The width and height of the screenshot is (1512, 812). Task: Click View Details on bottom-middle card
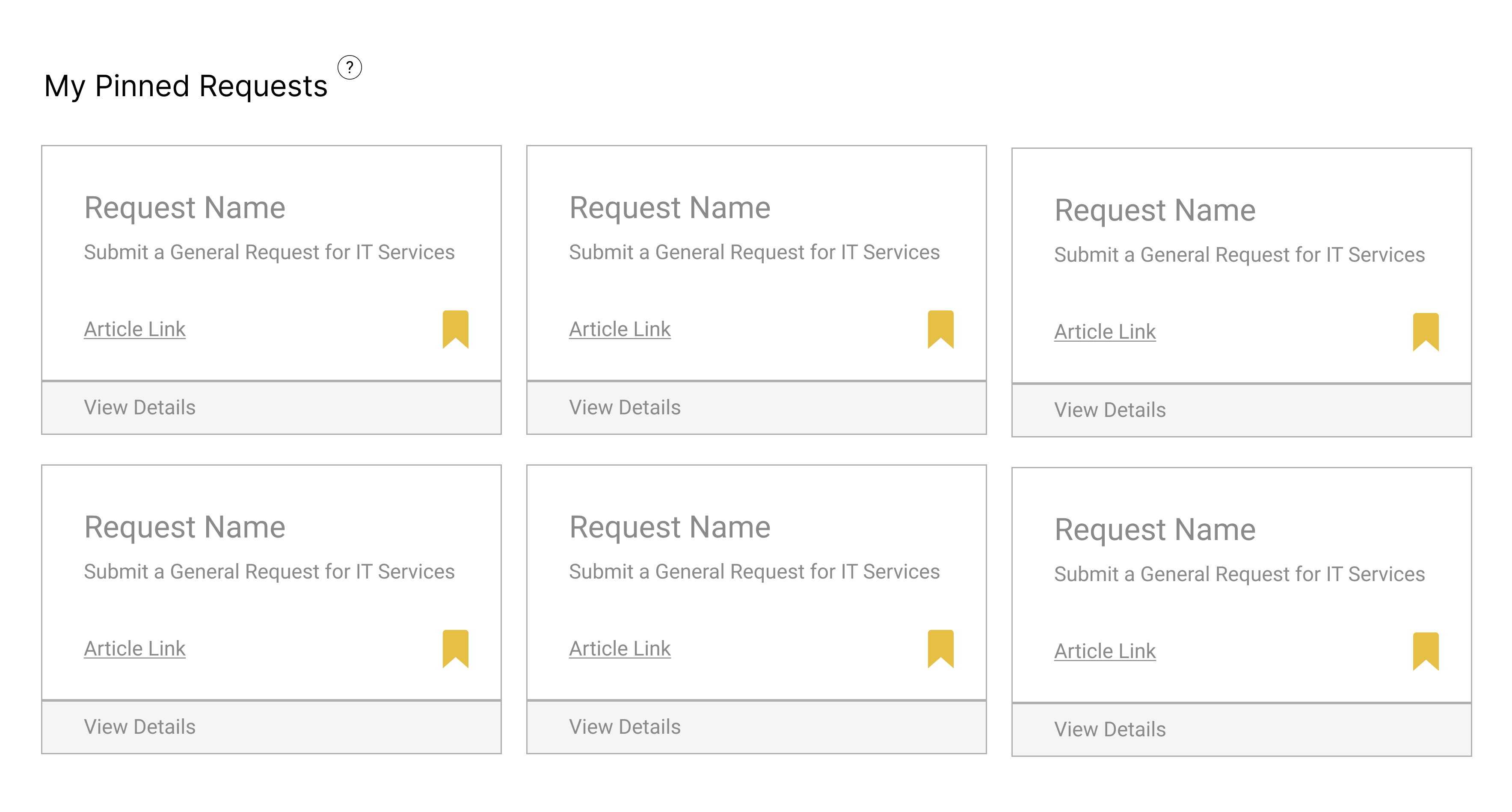[756, 727]
